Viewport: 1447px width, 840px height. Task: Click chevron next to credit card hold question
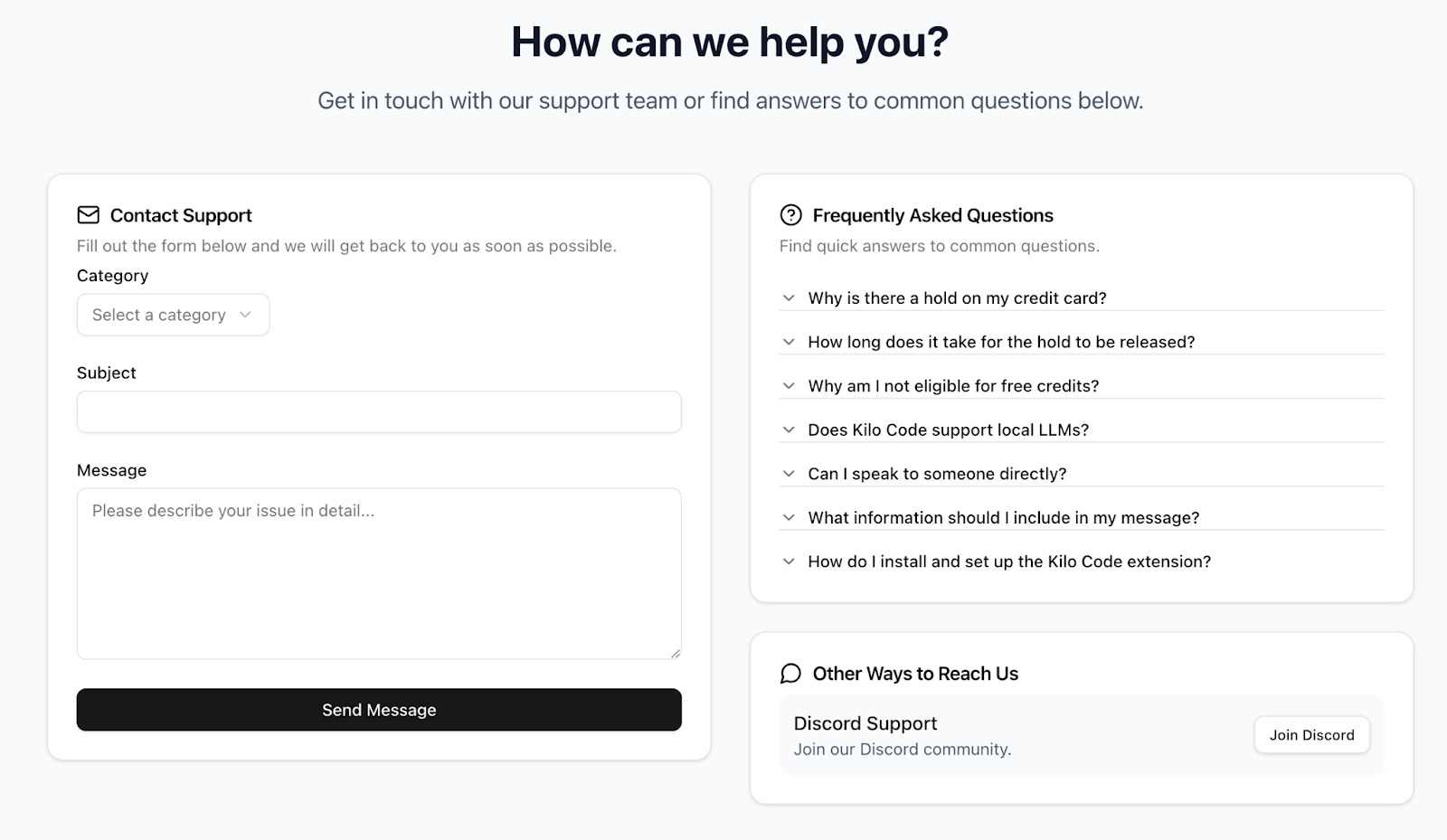click(x=789, y=298)
